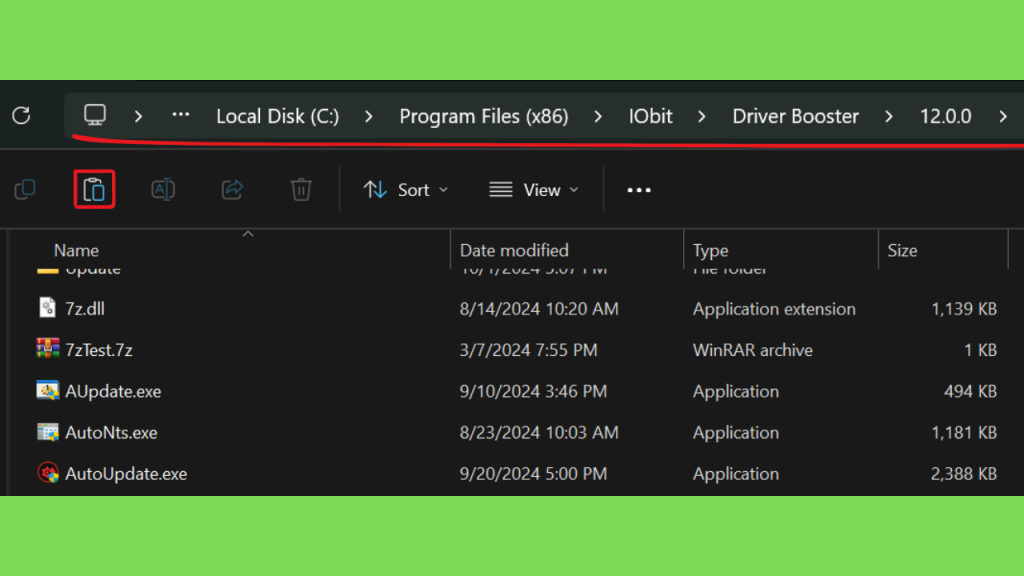1024x576 pixels.
Task: Click the 1 KB size cell
Action: (981, 350)
